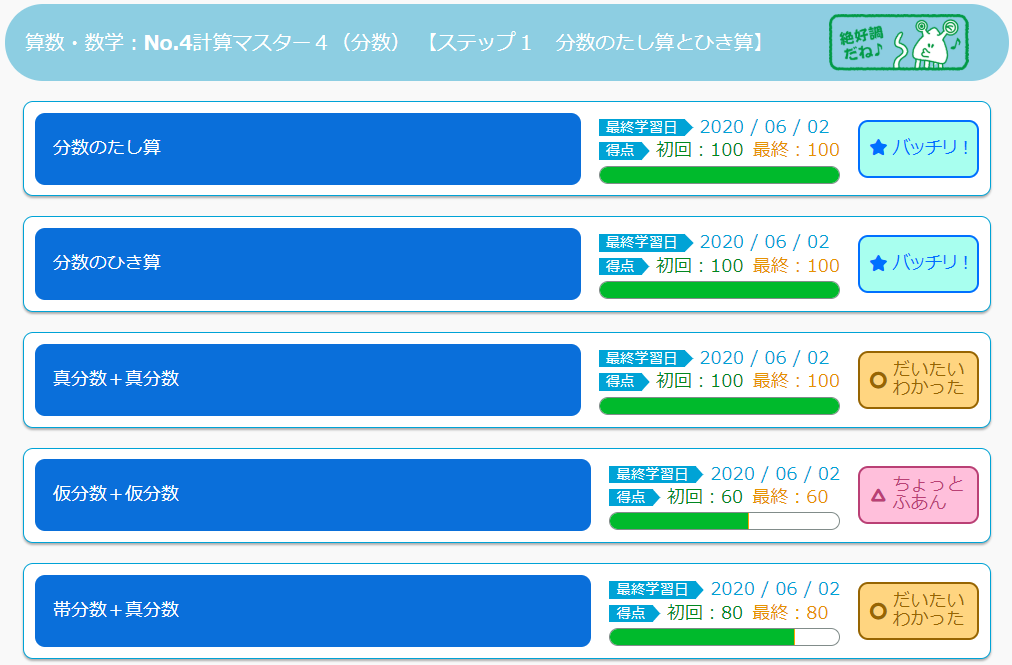Click the バッチリ badge for 分数のひき算
Viewport: 1012px width, 665px height.
(918, 263)
